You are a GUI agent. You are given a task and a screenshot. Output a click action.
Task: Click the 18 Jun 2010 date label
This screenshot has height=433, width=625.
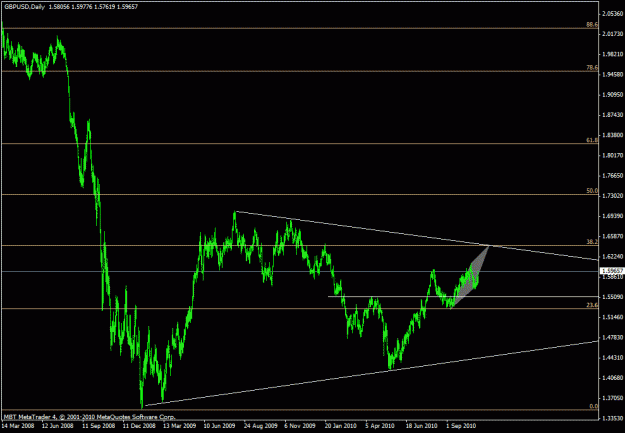click(421, 426)
